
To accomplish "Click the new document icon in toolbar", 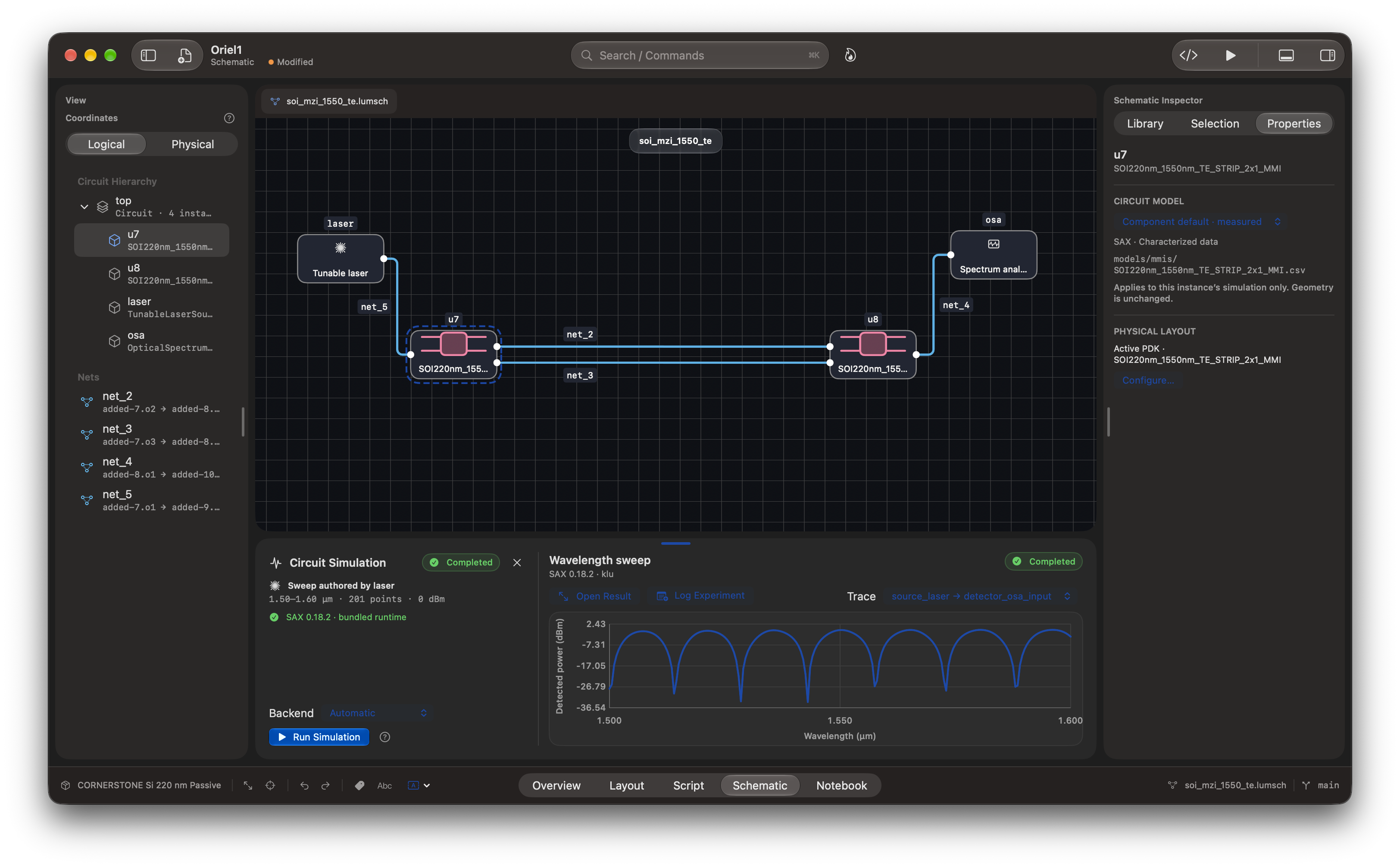I will pos(184,55).
